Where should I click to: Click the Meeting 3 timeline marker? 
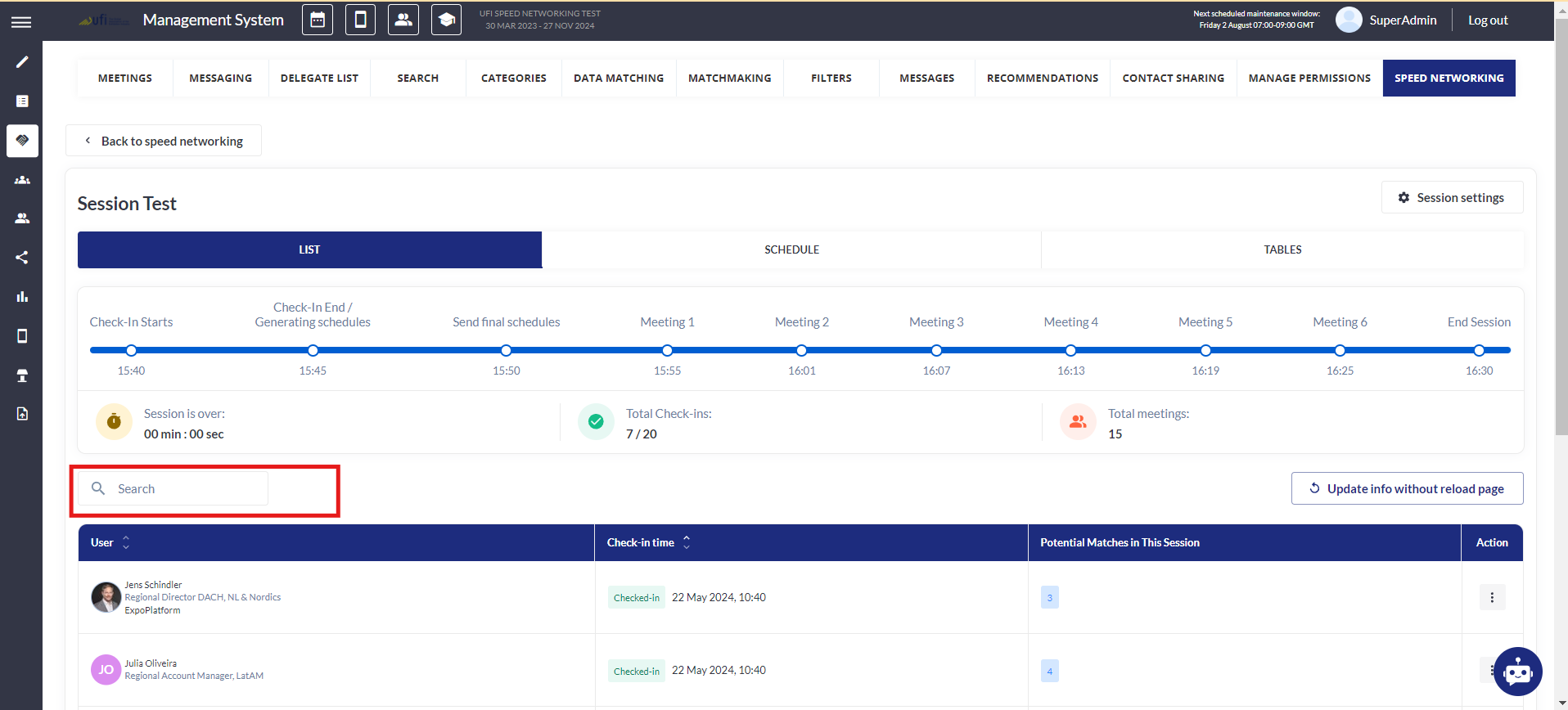(x=936, y=351)
